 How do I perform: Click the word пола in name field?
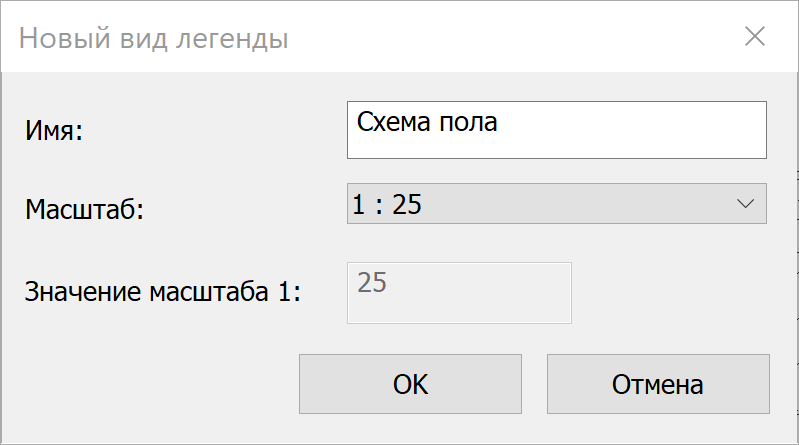[468, 122]
